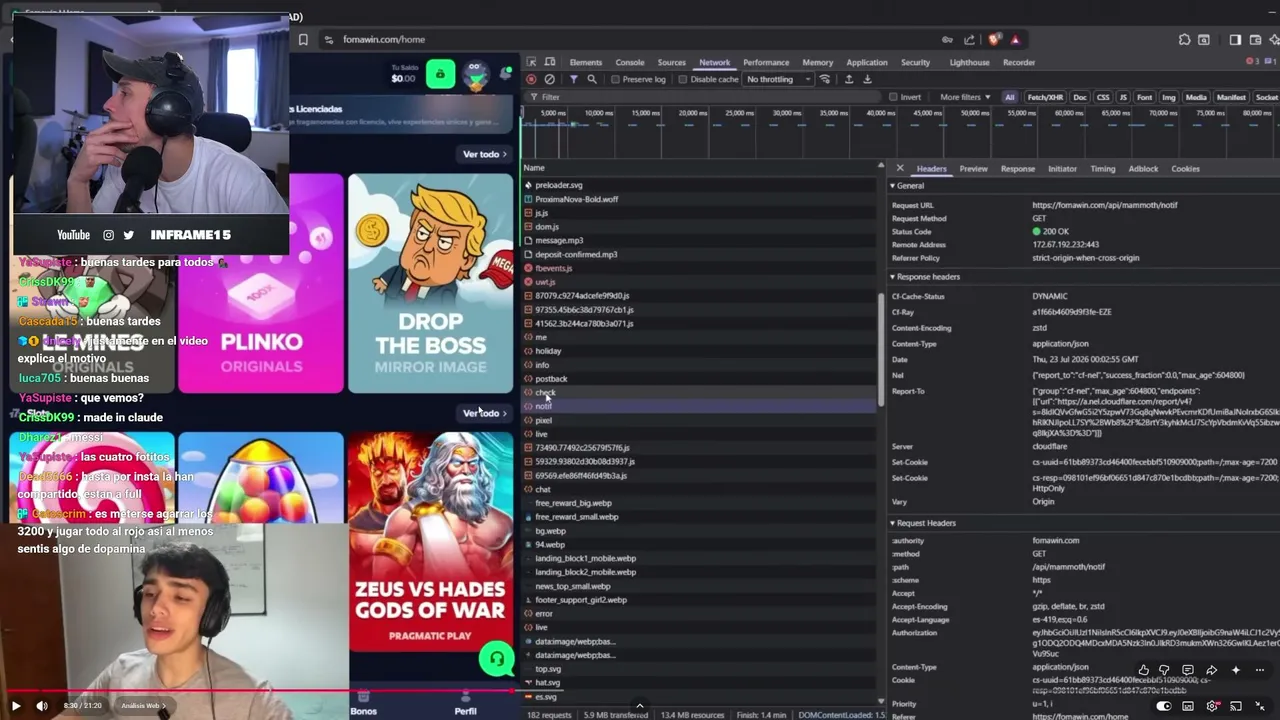Select the Fetch/XHR filter chip
Viewport: 1280px width, 720px height.
pos(1045,97)
